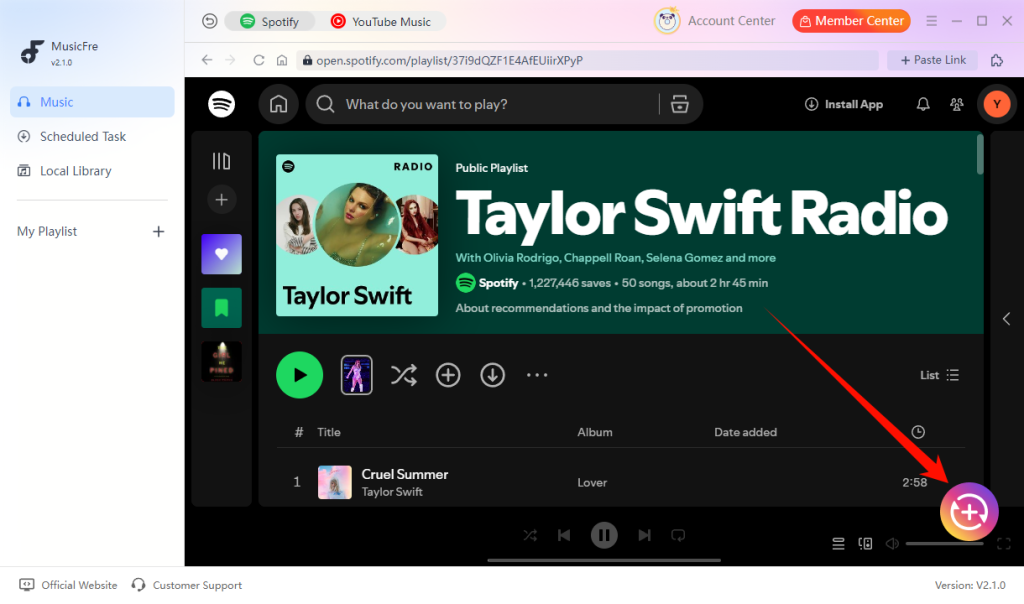The width and height of the screenshot is (1024, 604).
Task: Click the URL address field
Action: point(587,60)
